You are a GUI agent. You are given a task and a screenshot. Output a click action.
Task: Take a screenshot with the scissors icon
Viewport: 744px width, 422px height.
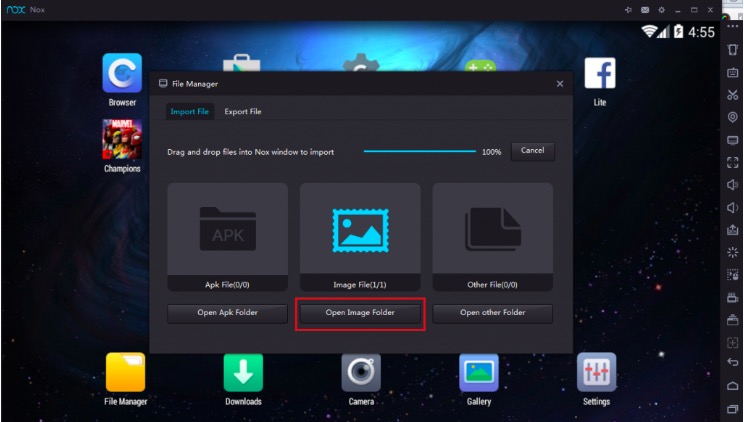[x=733, y=95]
